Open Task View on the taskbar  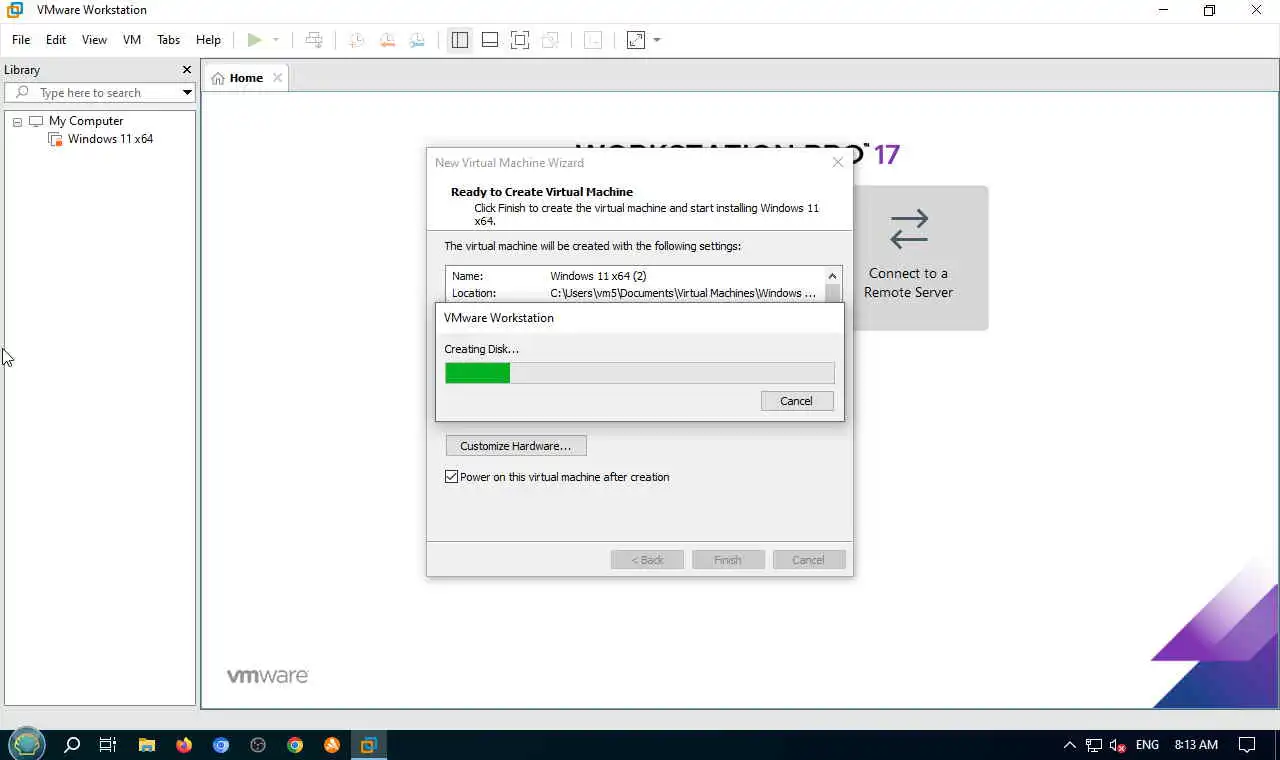pyautogui.click(x=108, y=745)
